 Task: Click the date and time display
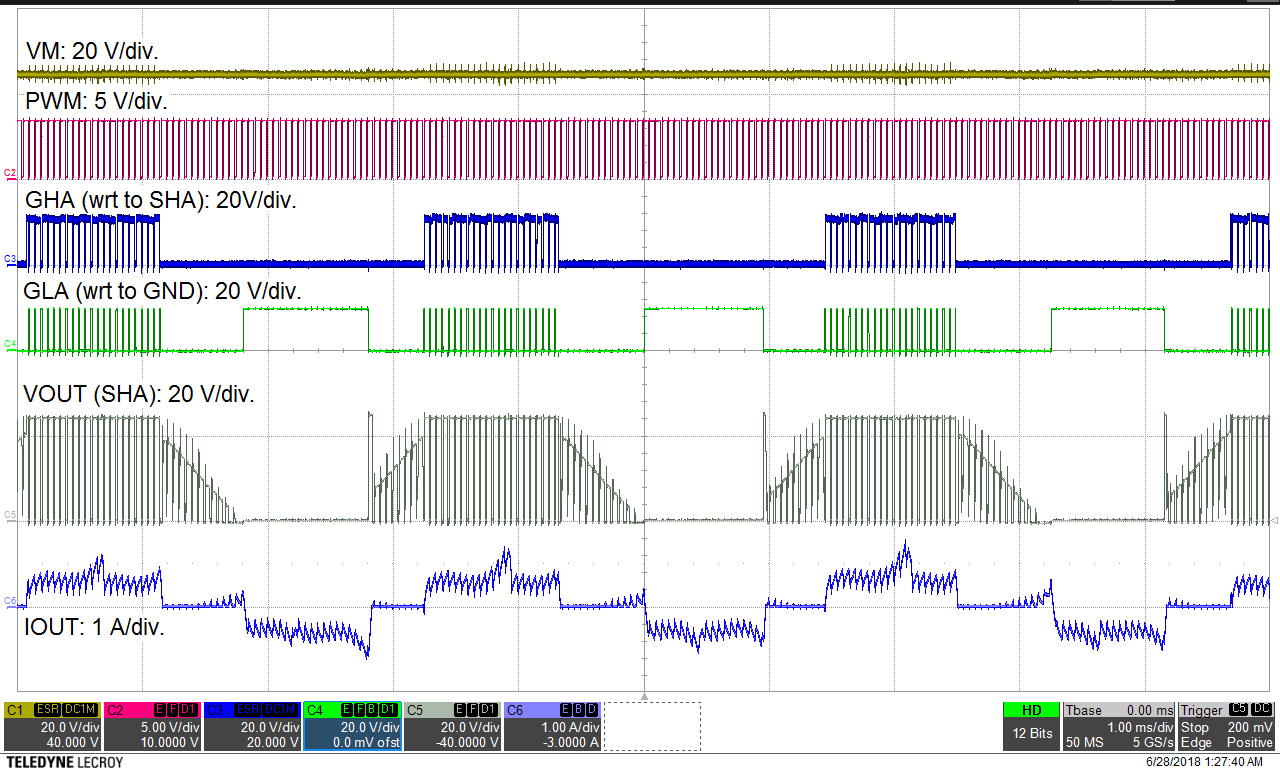(x=1205, y=760)
